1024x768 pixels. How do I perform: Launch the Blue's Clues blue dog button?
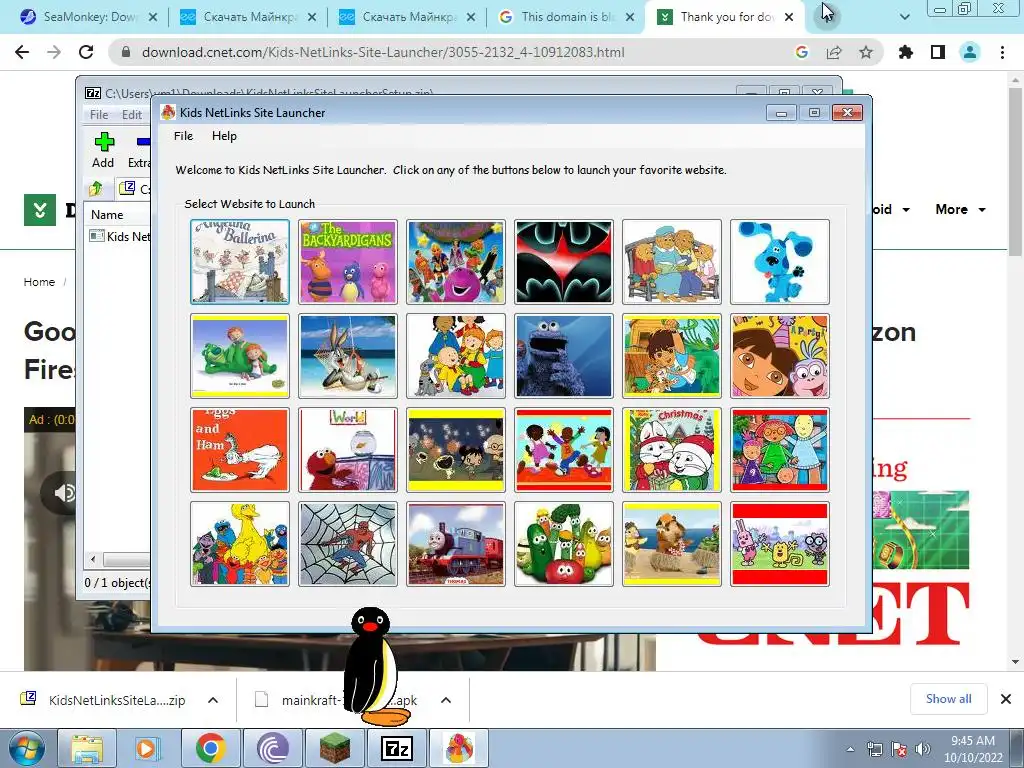(x=780, y=262)
